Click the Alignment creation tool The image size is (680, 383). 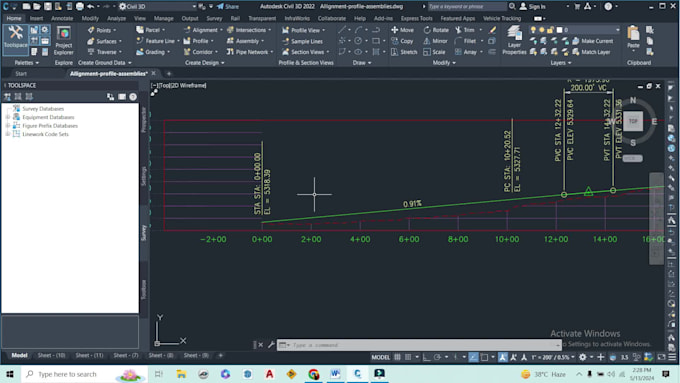(x=203, y=30)
